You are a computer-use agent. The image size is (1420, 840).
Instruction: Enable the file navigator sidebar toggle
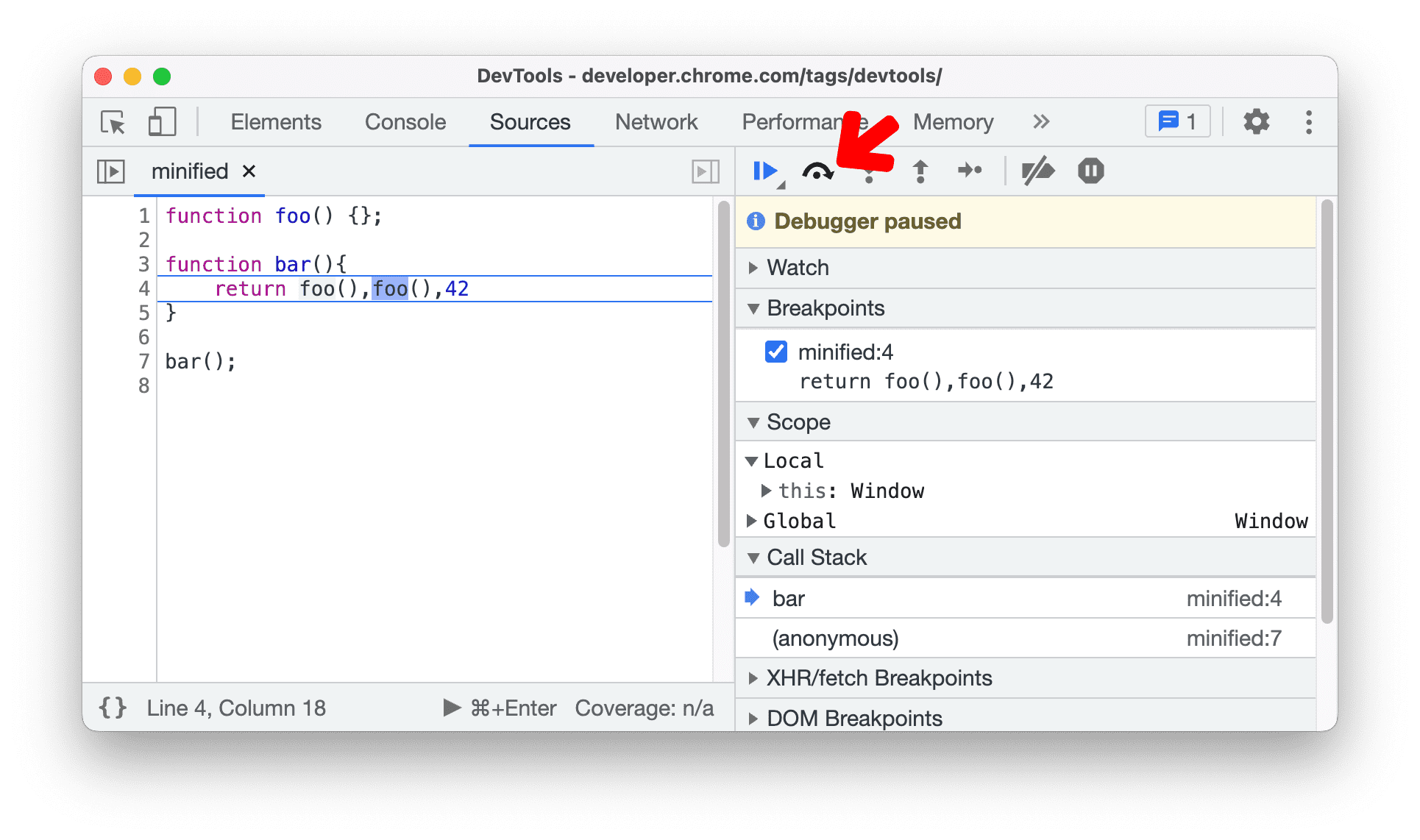[x=111, y=171]
